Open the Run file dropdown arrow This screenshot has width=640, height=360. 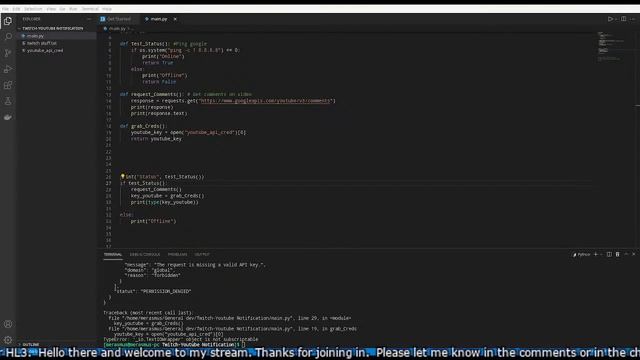616,19
